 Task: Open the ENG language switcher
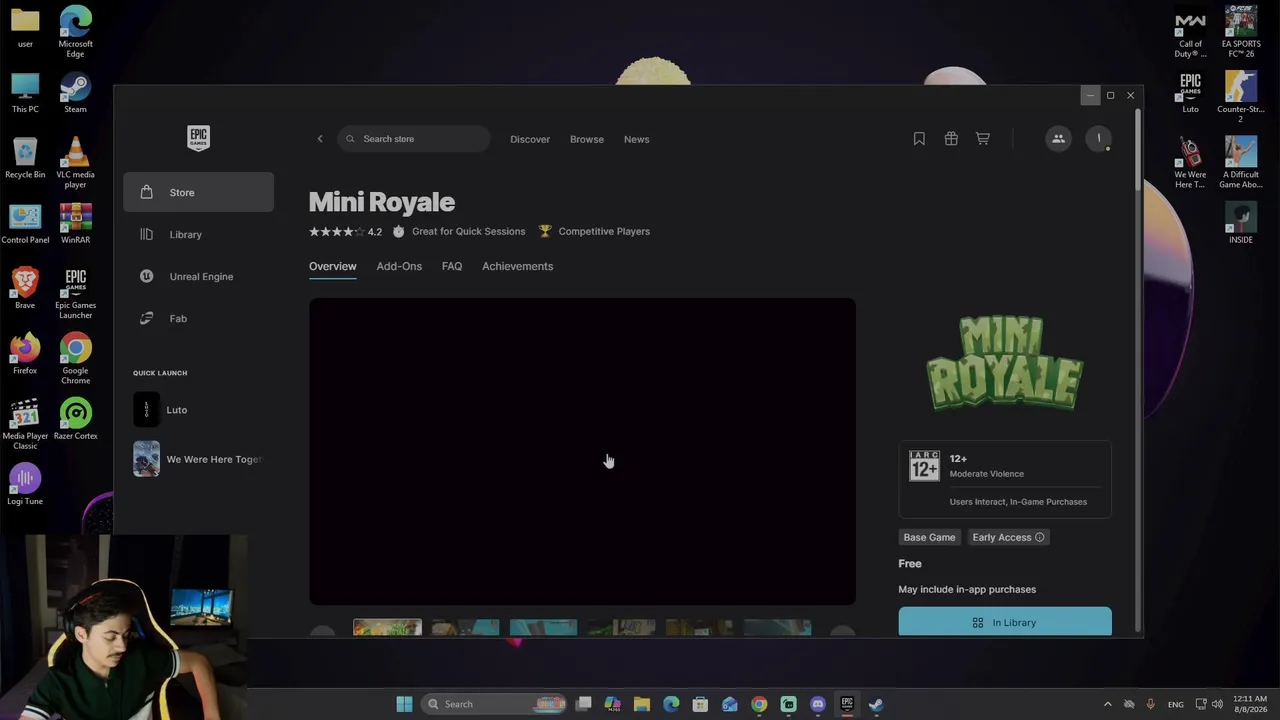tap(1176, 704)
